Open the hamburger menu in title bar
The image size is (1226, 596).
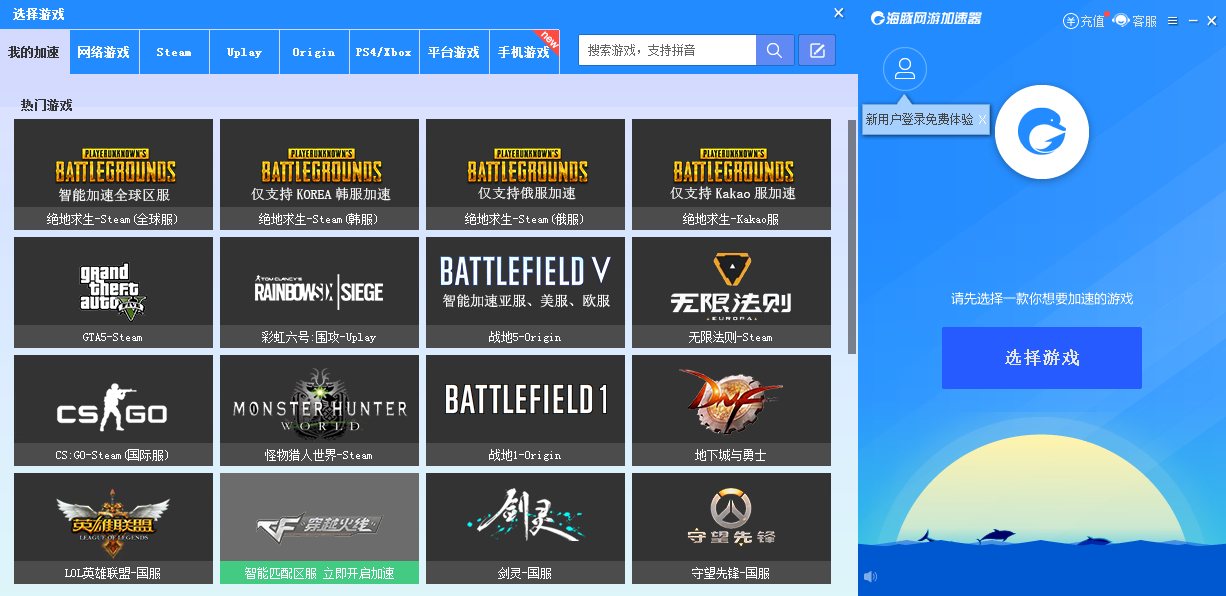(1173, 20)
